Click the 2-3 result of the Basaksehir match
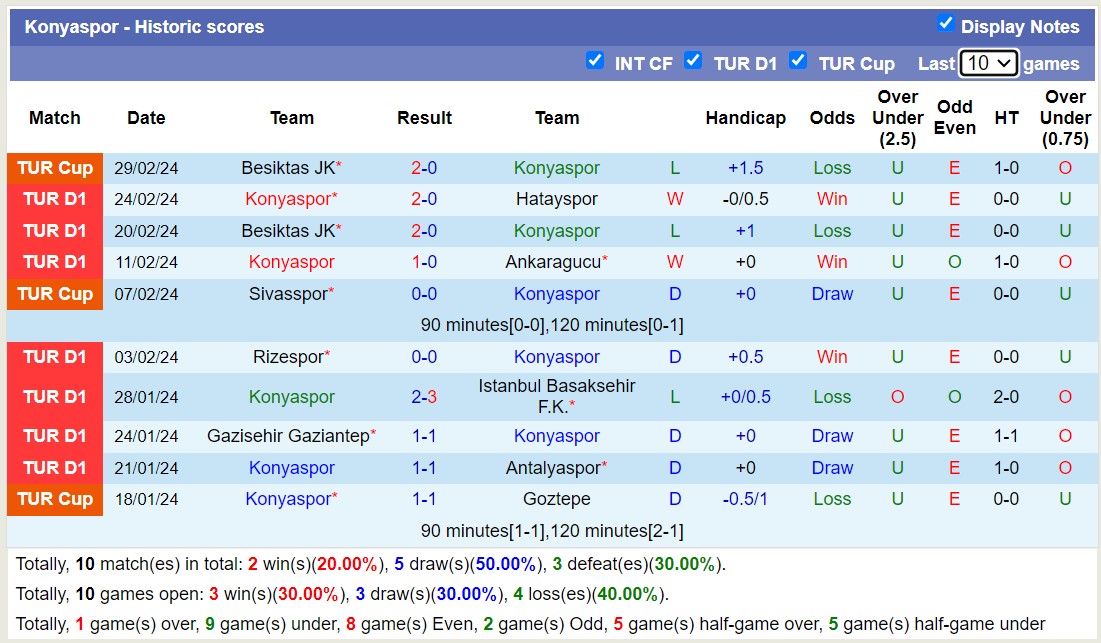The width and height of the screenshot is (1101, 643). 424,396
